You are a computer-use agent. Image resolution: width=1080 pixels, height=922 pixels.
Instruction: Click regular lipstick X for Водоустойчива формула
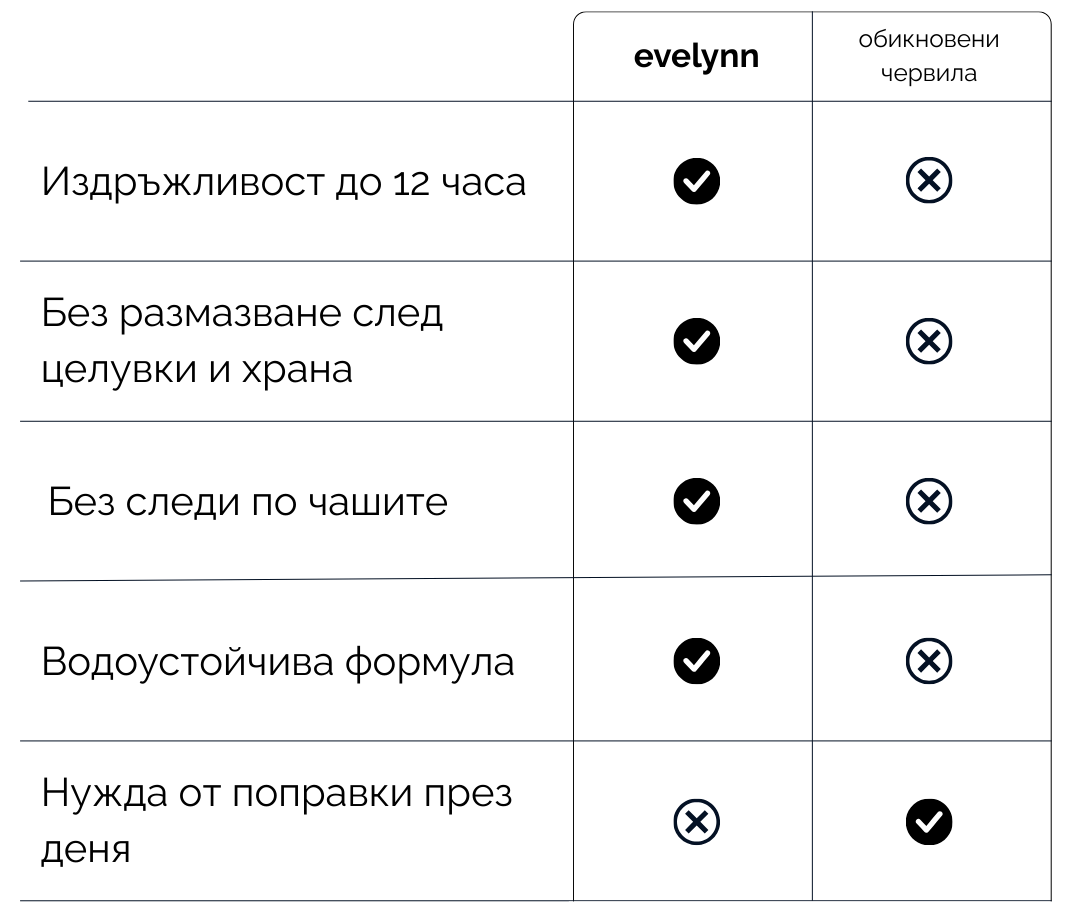coord(928,661)
